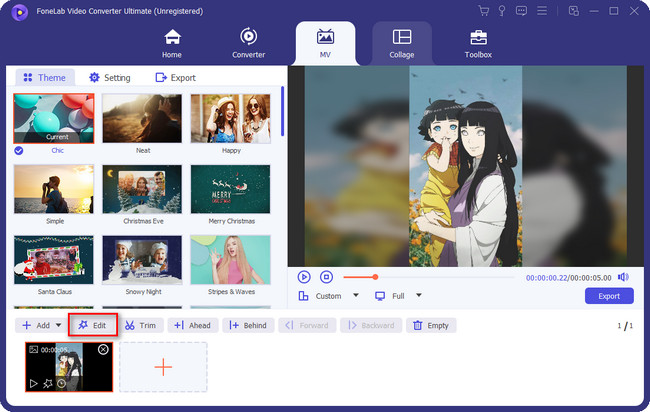This screenshot has width=650, height=412.
Task: Click the clip's duration clock icon
Action: [x=61, y=383]
